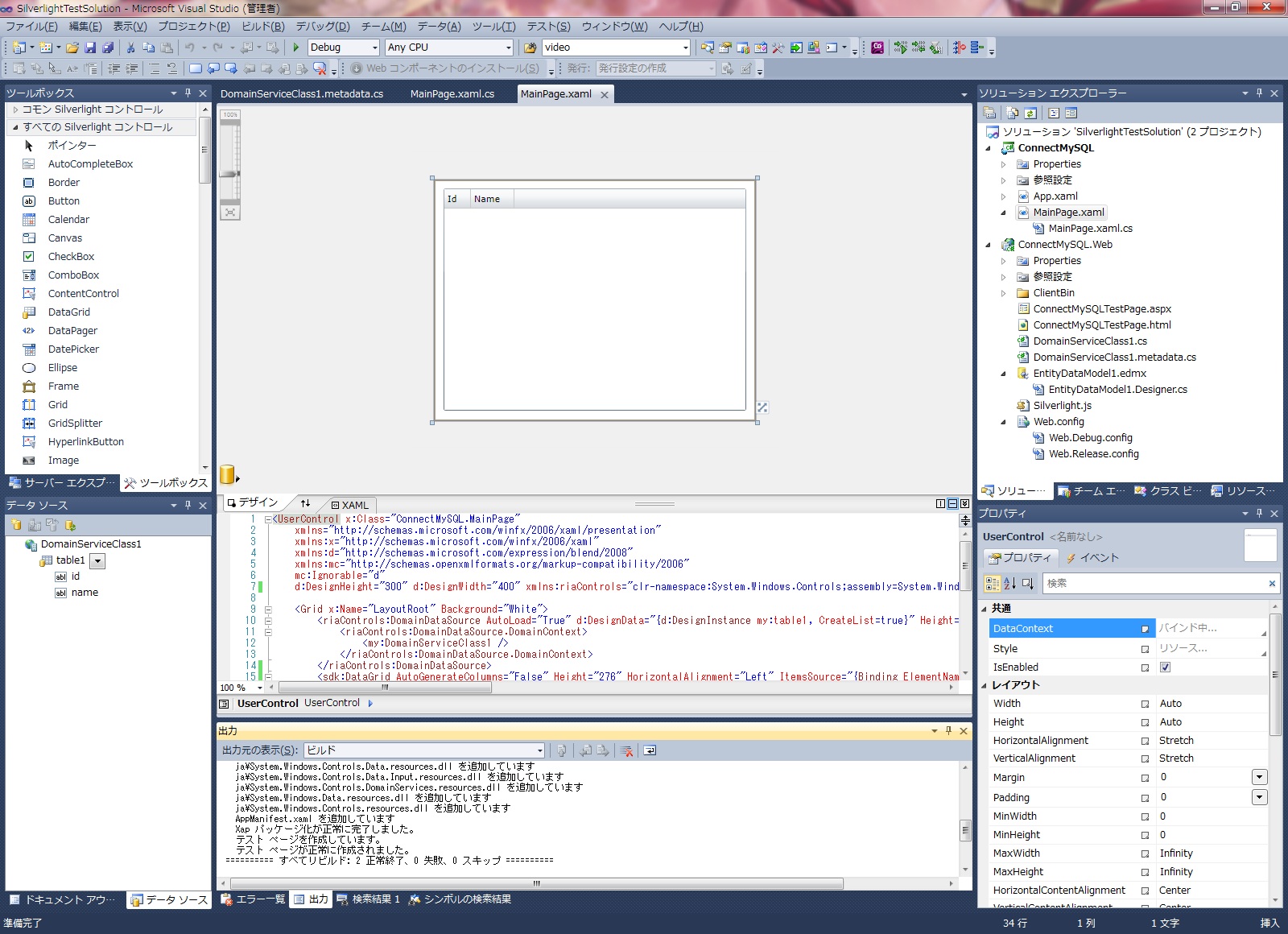Select the DataGrid control in Toolbox
Image resolution: width=1288 pixels, height=934 pixels.
point(69,312)
